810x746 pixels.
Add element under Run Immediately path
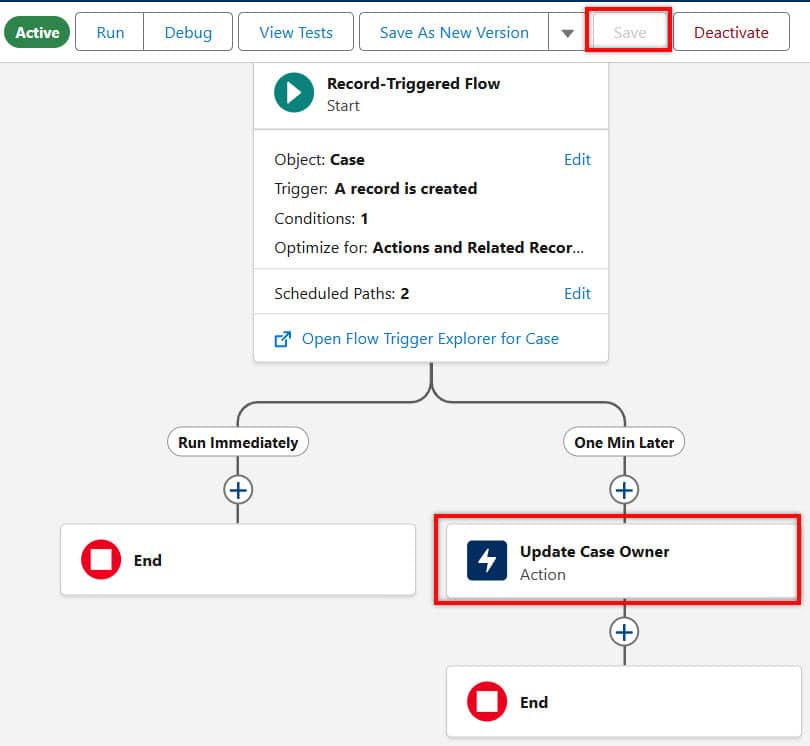tap(238, 490)
